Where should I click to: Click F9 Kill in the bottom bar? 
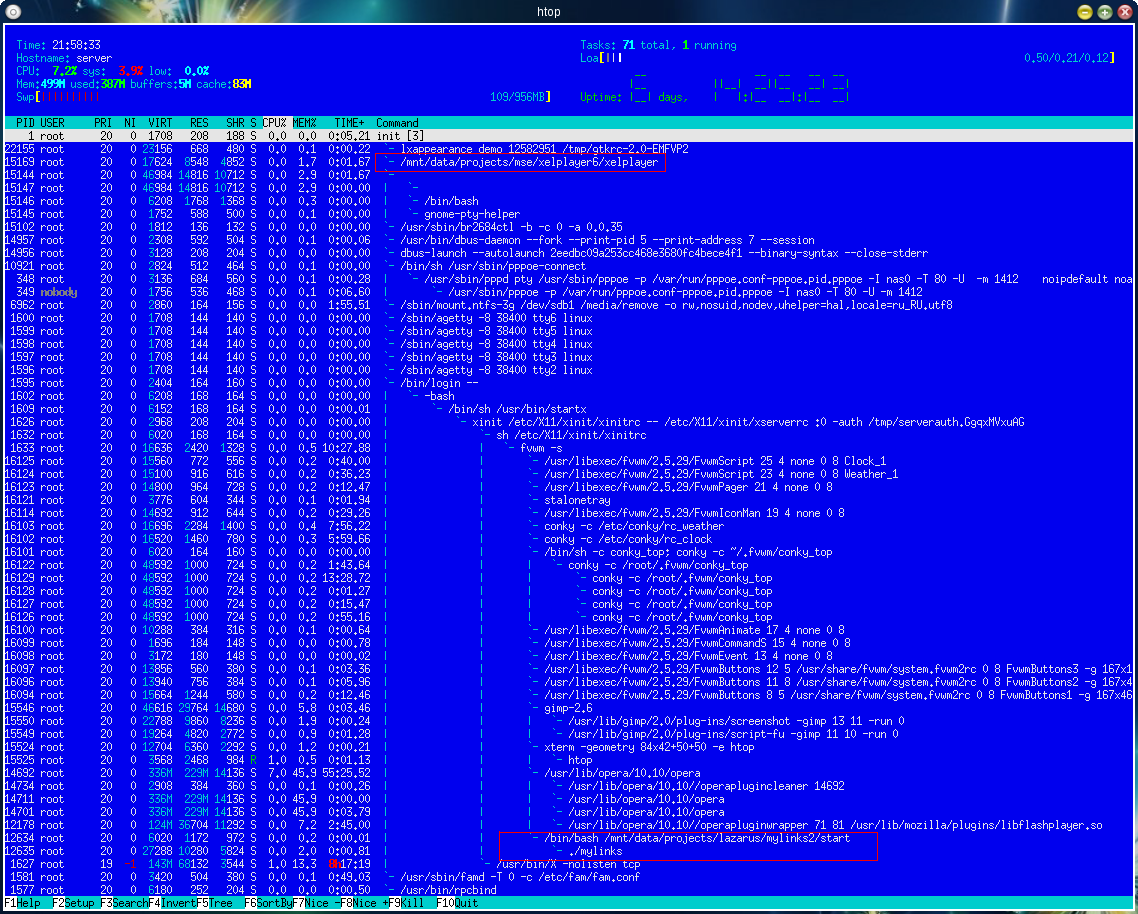[x=410, y=903]
